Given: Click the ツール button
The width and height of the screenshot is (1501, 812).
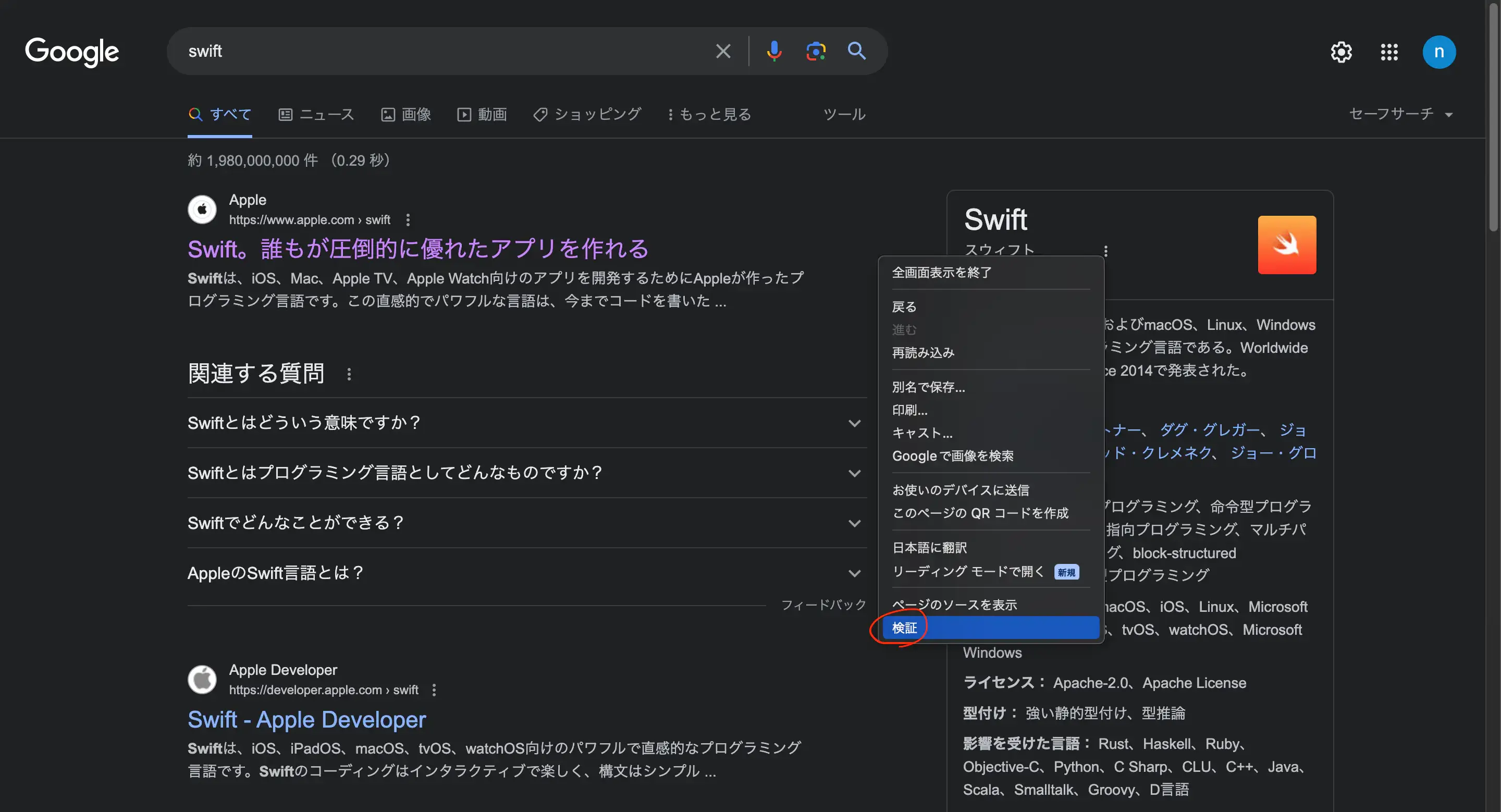Looking at the screenshot, I should 844,115.
